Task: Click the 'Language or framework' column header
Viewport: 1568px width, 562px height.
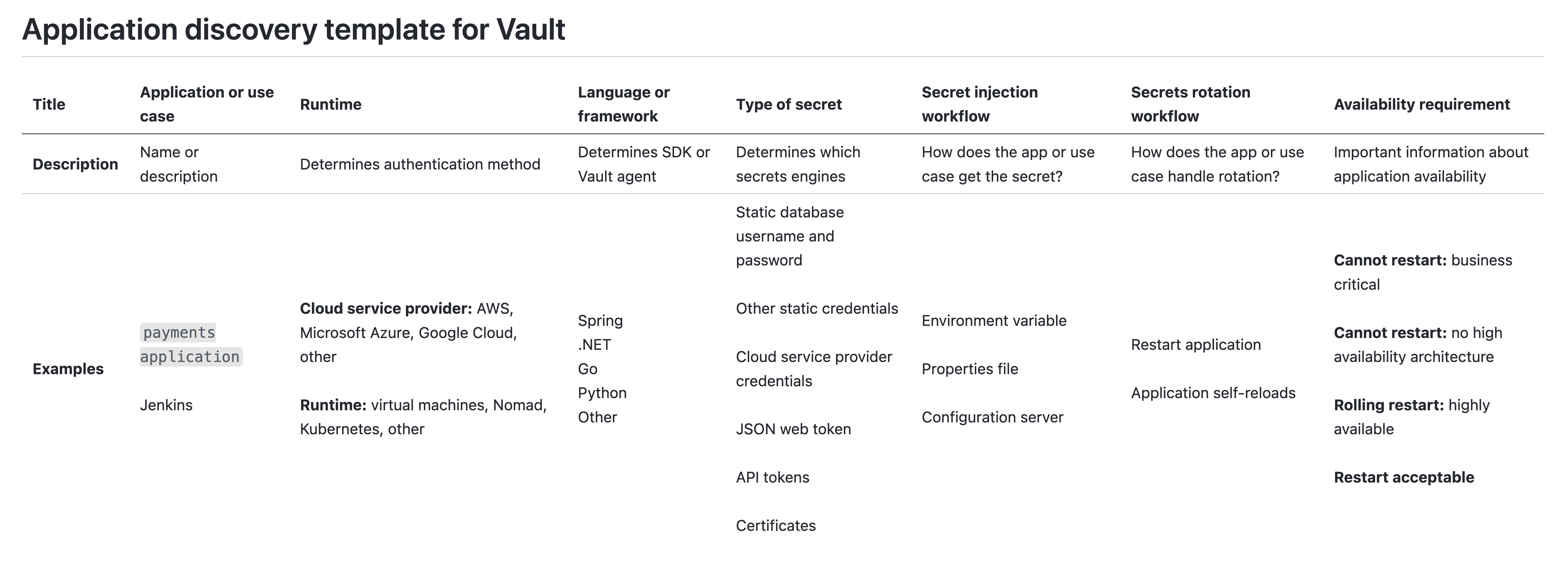Action: point(623,104)
